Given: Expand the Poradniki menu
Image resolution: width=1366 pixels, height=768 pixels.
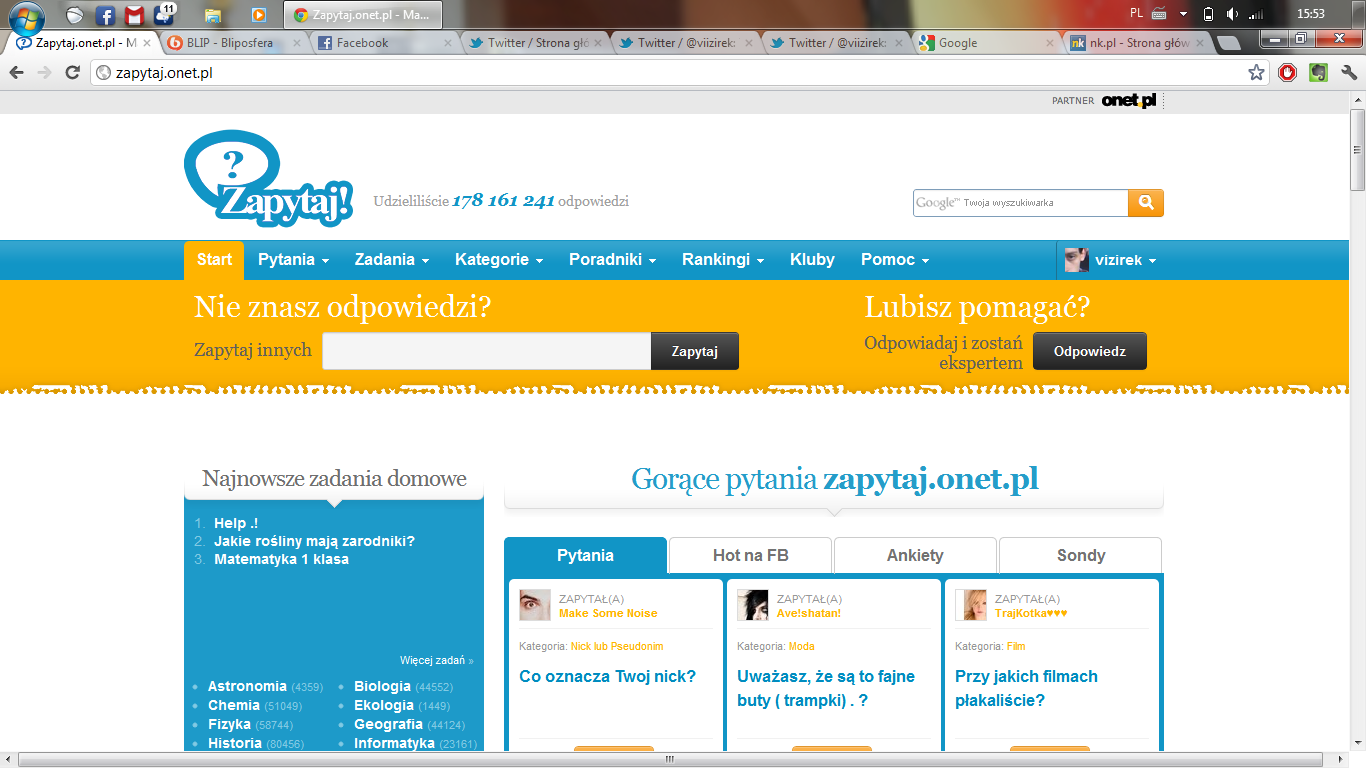Looking at the screenshot, I should point(613,260).
